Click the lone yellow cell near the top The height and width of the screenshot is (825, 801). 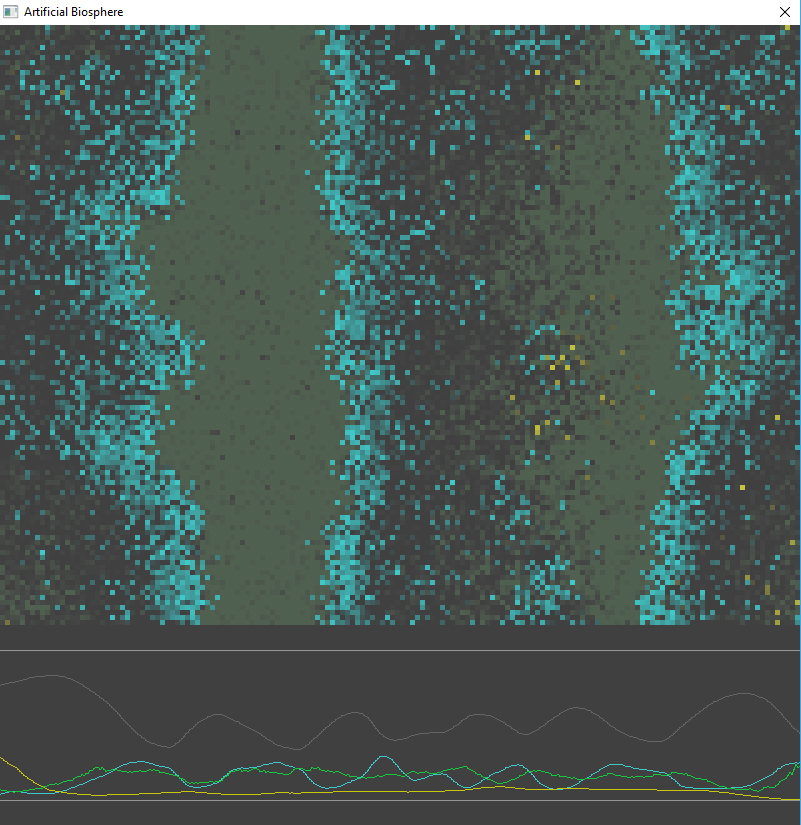point(537,73)
